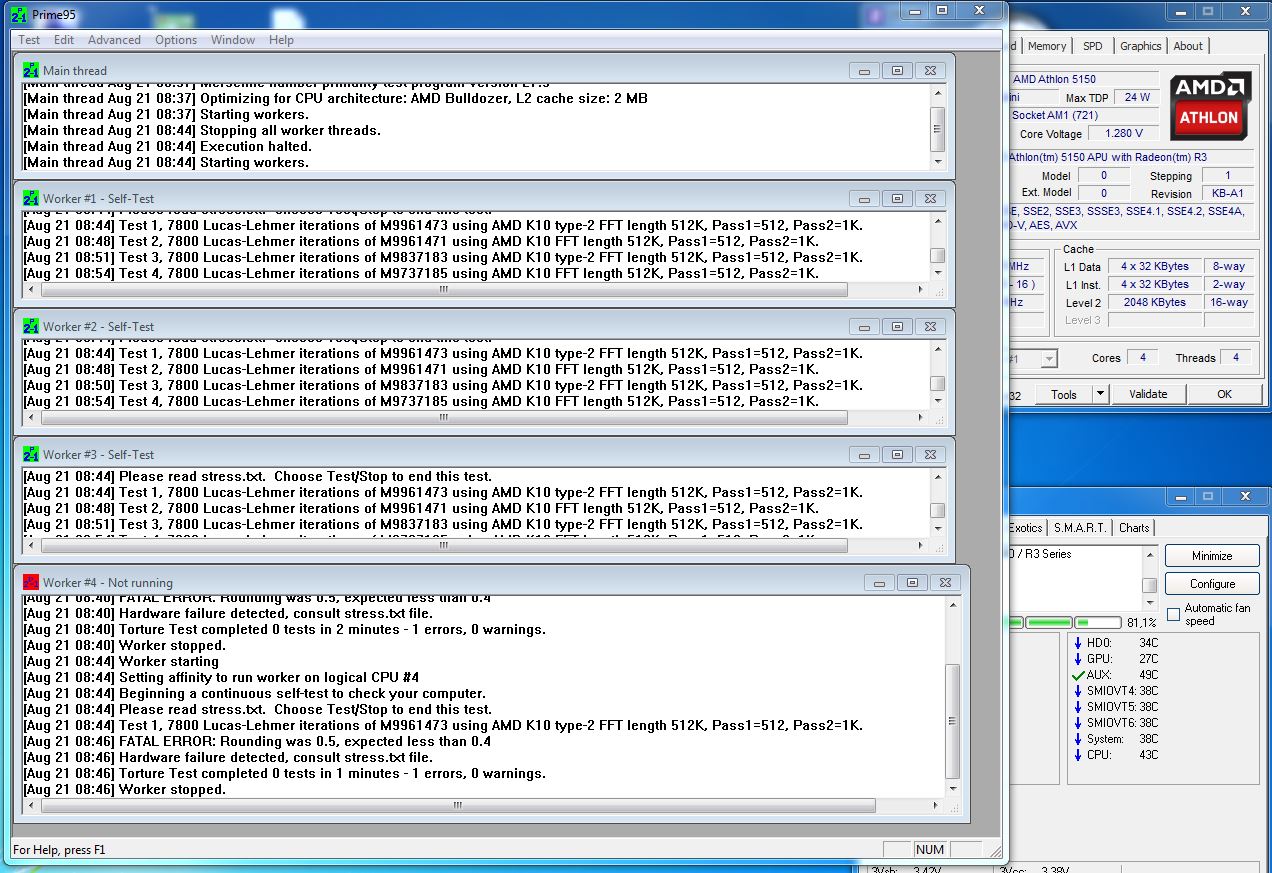Close the Worker #3 child window

pyautogui.click(x=930, y=454)
